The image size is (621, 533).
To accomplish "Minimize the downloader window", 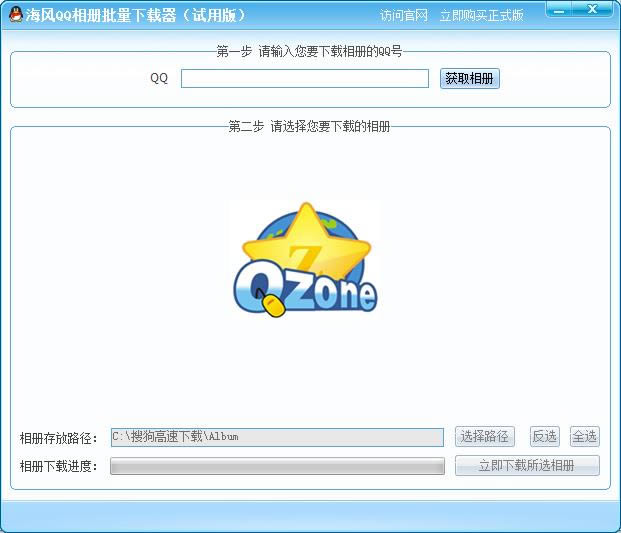I will [x=559, y=10].
